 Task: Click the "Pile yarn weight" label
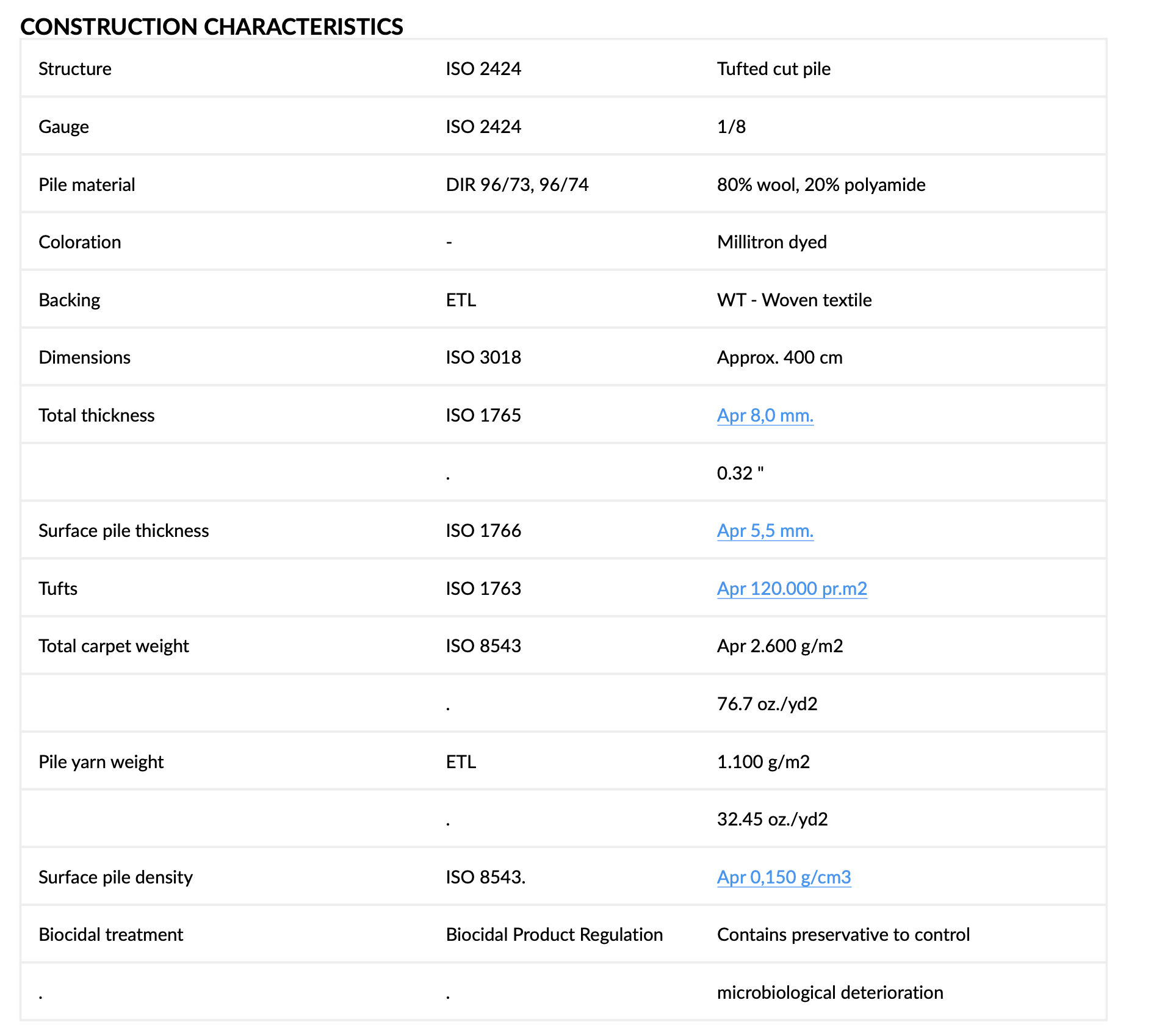point(101,762)
